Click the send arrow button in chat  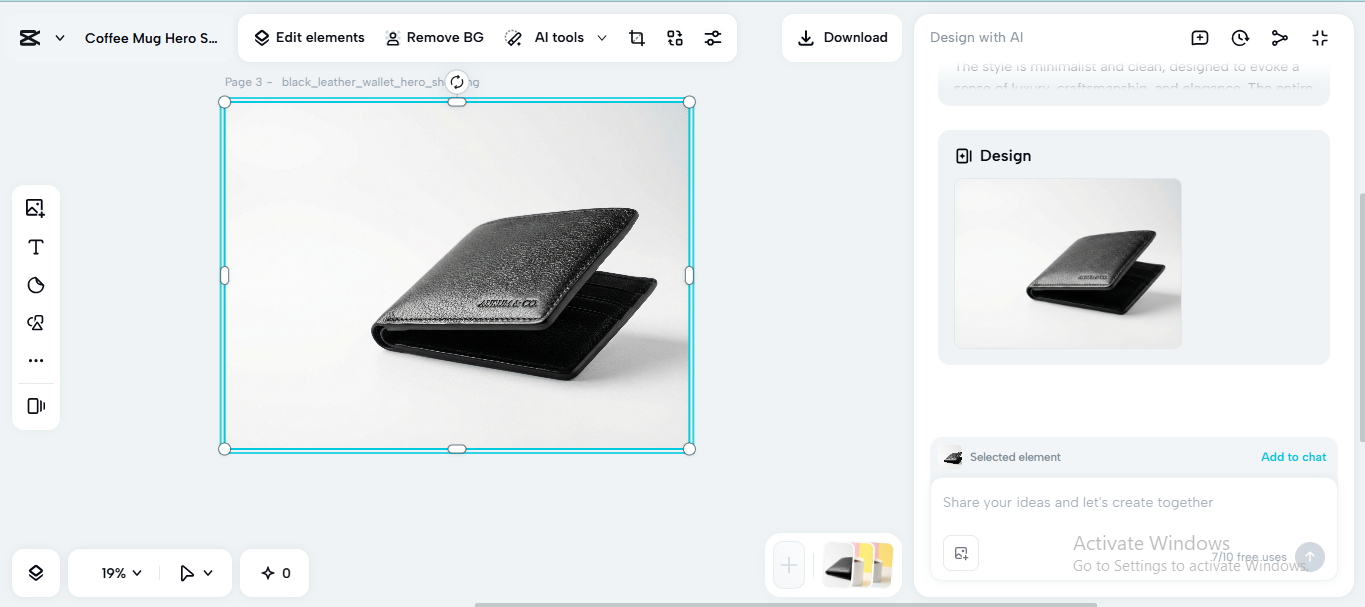1310,557
